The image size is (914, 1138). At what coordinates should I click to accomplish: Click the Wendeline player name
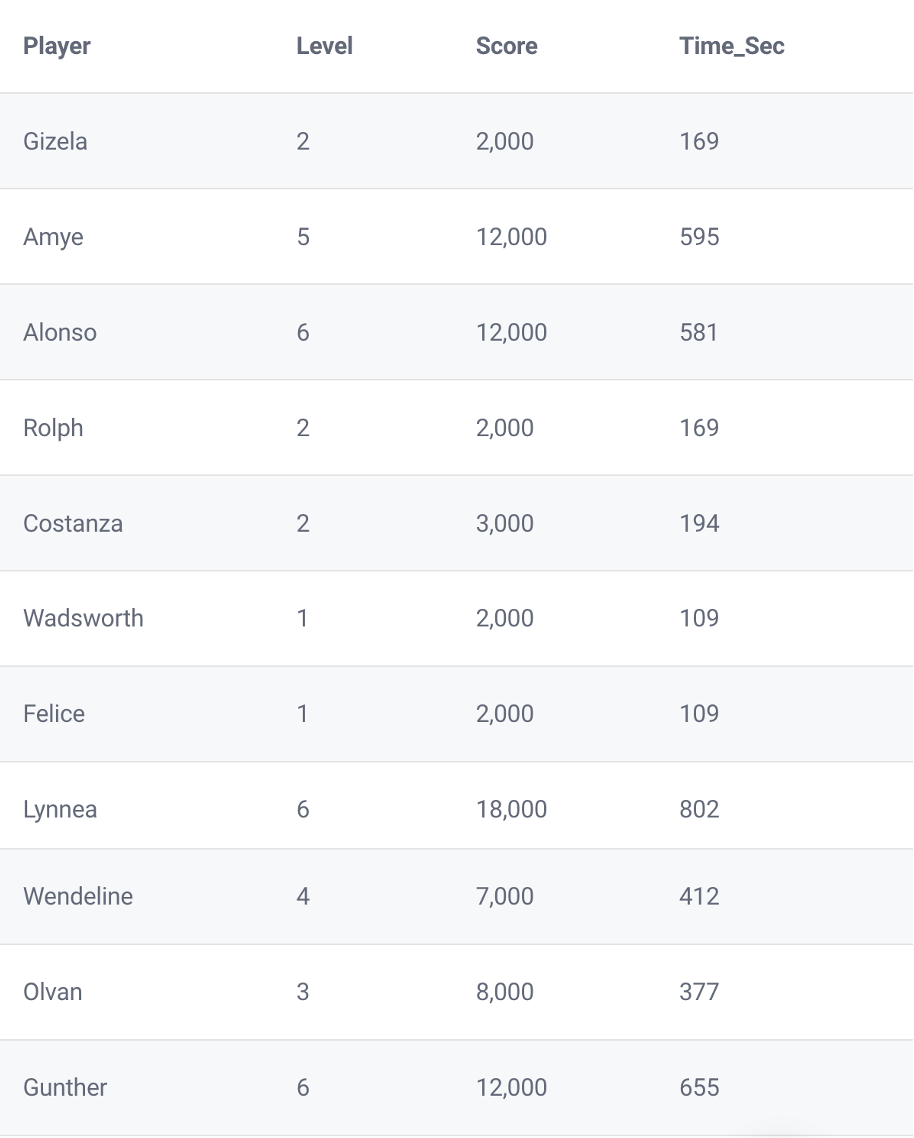point(78,896)
